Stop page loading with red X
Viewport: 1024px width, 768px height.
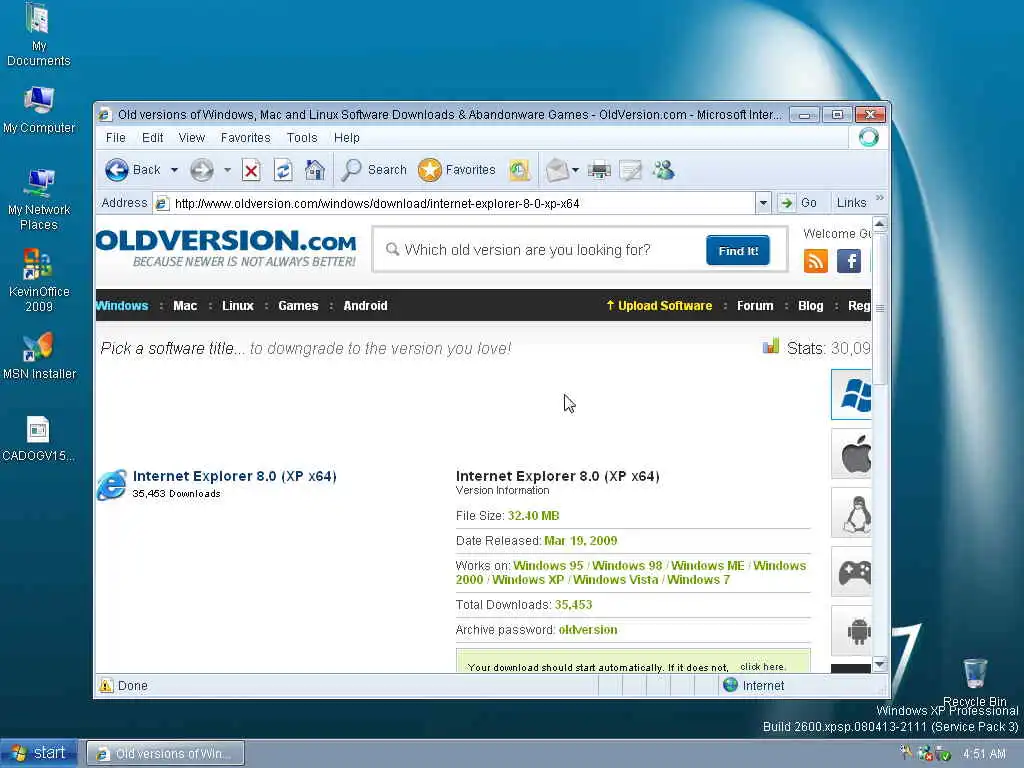251,170
